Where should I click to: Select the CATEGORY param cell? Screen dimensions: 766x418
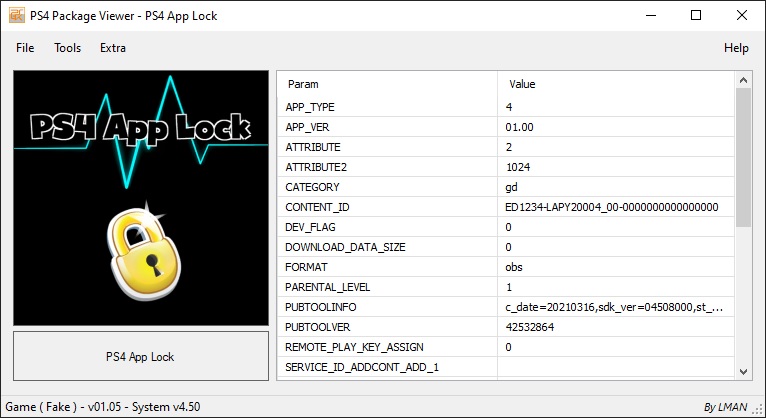[x=387, y=187]
